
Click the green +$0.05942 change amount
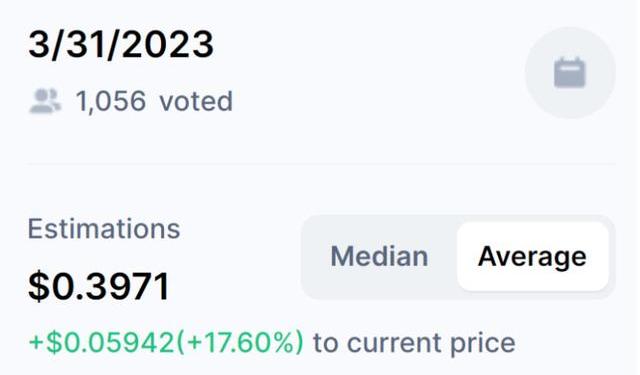pos(102,342)
